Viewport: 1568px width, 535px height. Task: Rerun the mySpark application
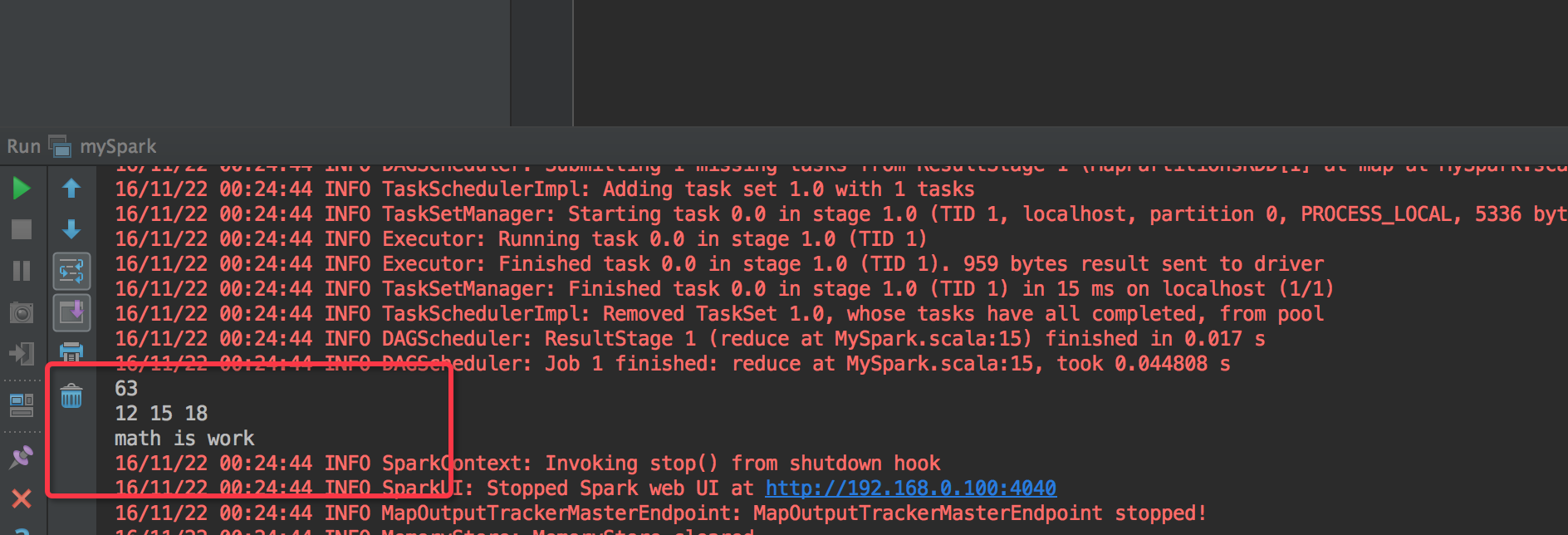coord(22,189)
